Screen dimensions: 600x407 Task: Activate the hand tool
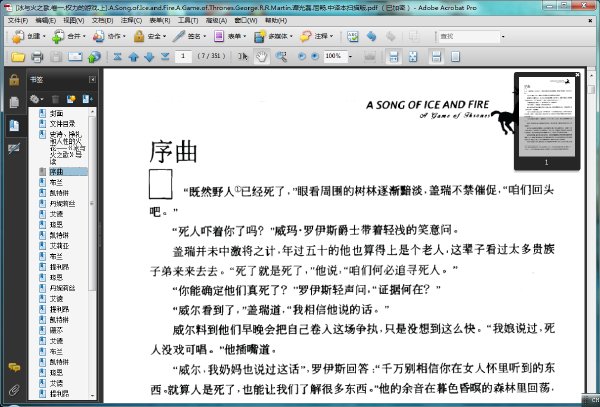tap(261, 57)
